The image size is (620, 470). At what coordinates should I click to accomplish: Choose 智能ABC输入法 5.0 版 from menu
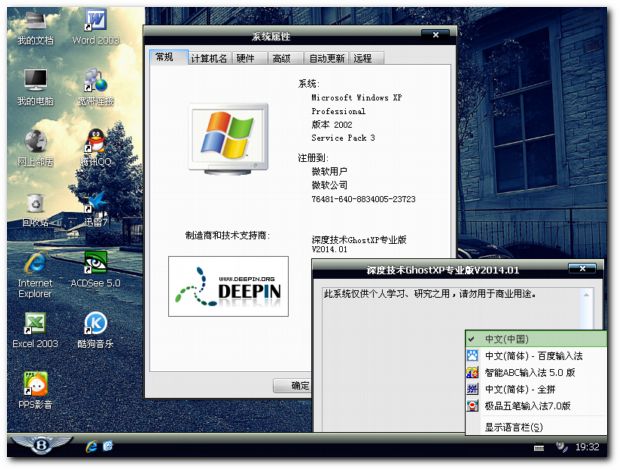click(532, 372)
